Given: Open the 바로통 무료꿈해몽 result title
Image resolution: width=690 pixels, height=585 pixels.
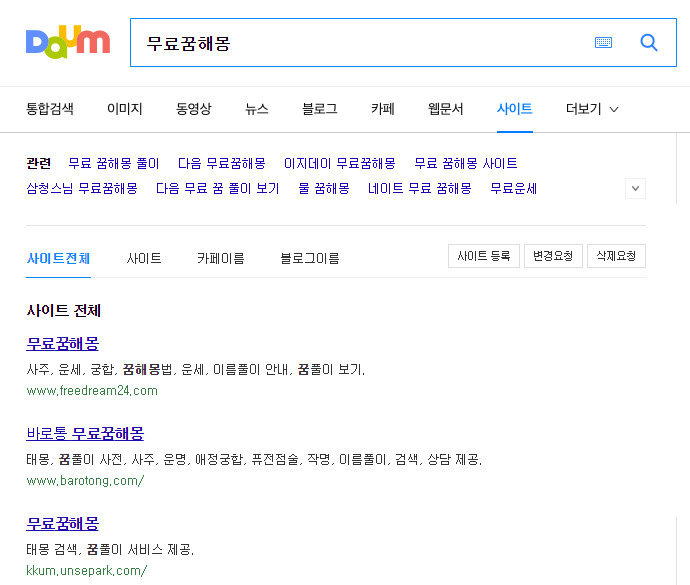Looking at the screenshot, I should click(85, 434).
